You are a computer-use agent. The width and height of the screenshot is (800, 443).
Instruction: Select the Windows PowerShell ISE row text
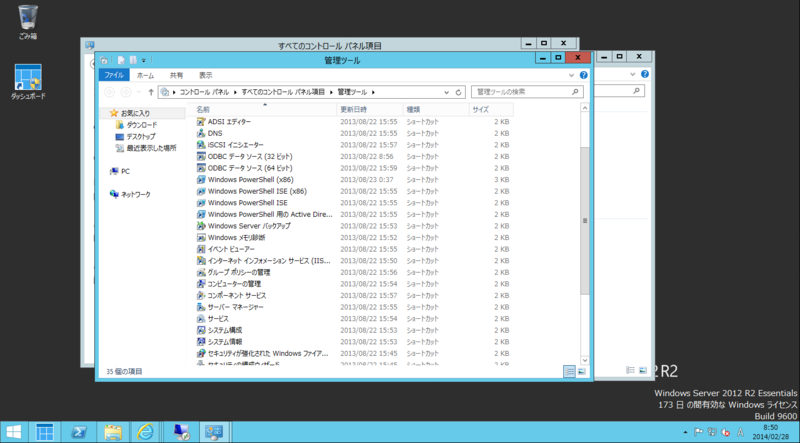coord(247,203)
